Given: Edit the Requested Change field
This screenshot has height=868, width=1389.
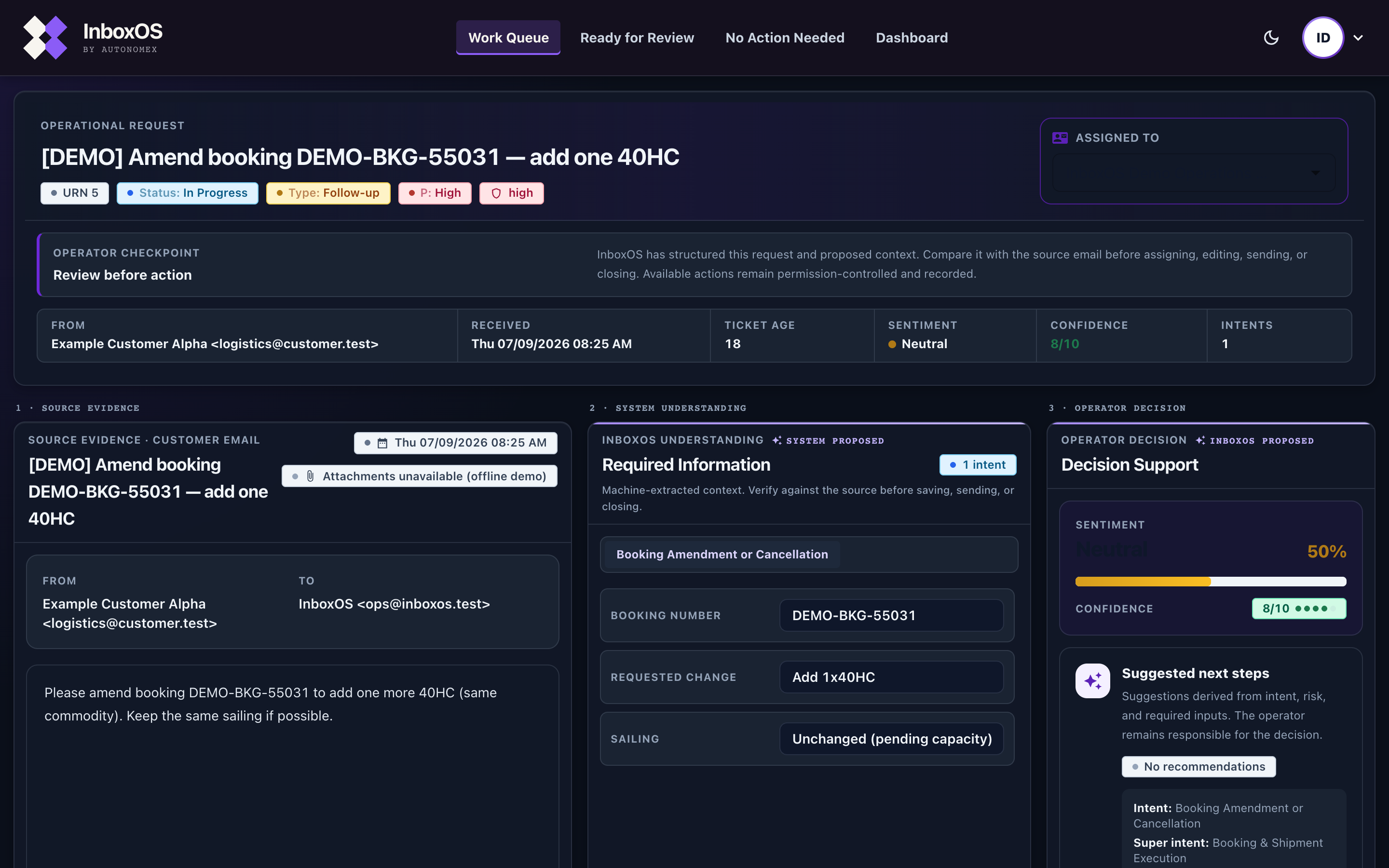Looking at the screenshot, I should coord(891,678).
